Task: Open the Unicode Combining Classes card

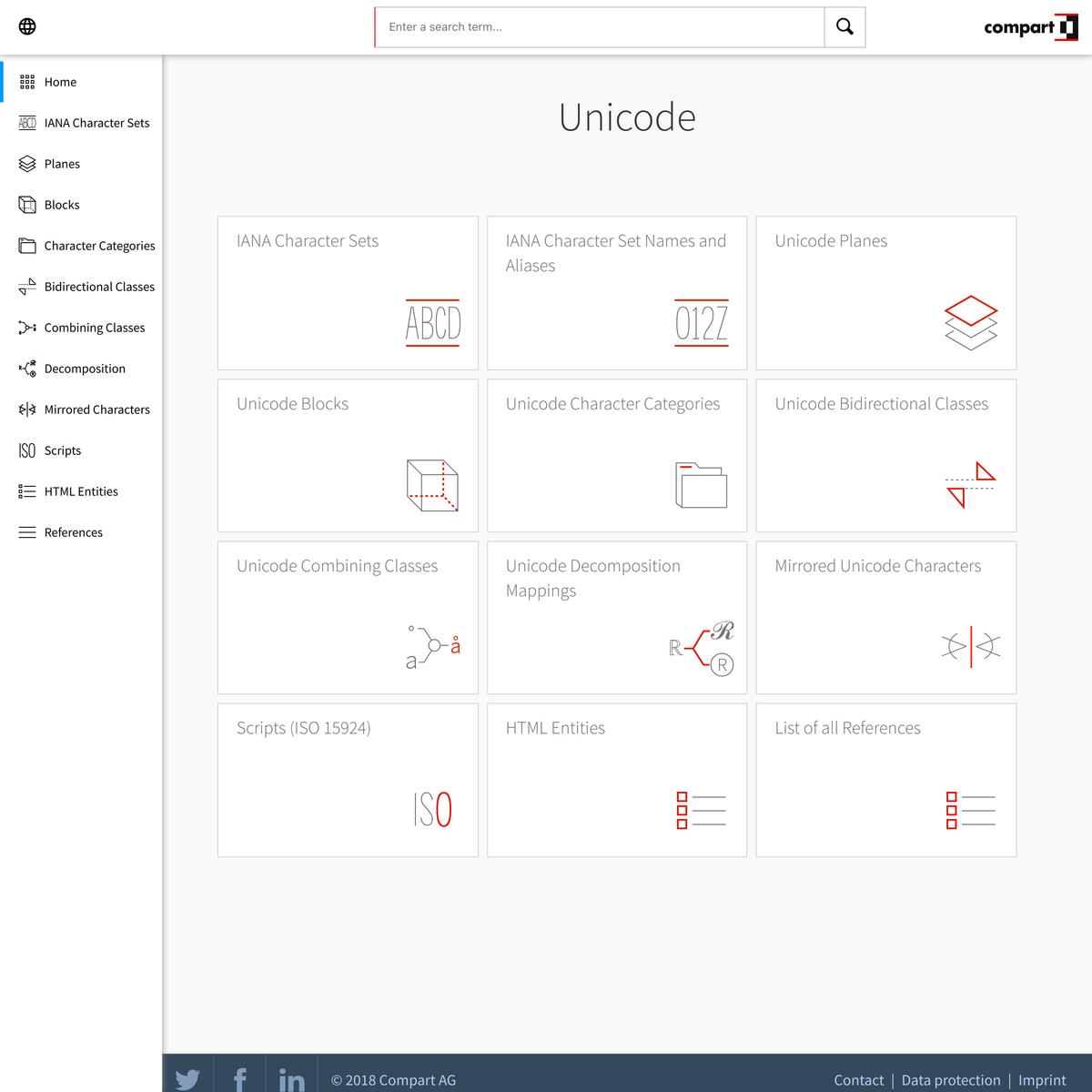Action: pyautogui.click(x=348, y=617)
